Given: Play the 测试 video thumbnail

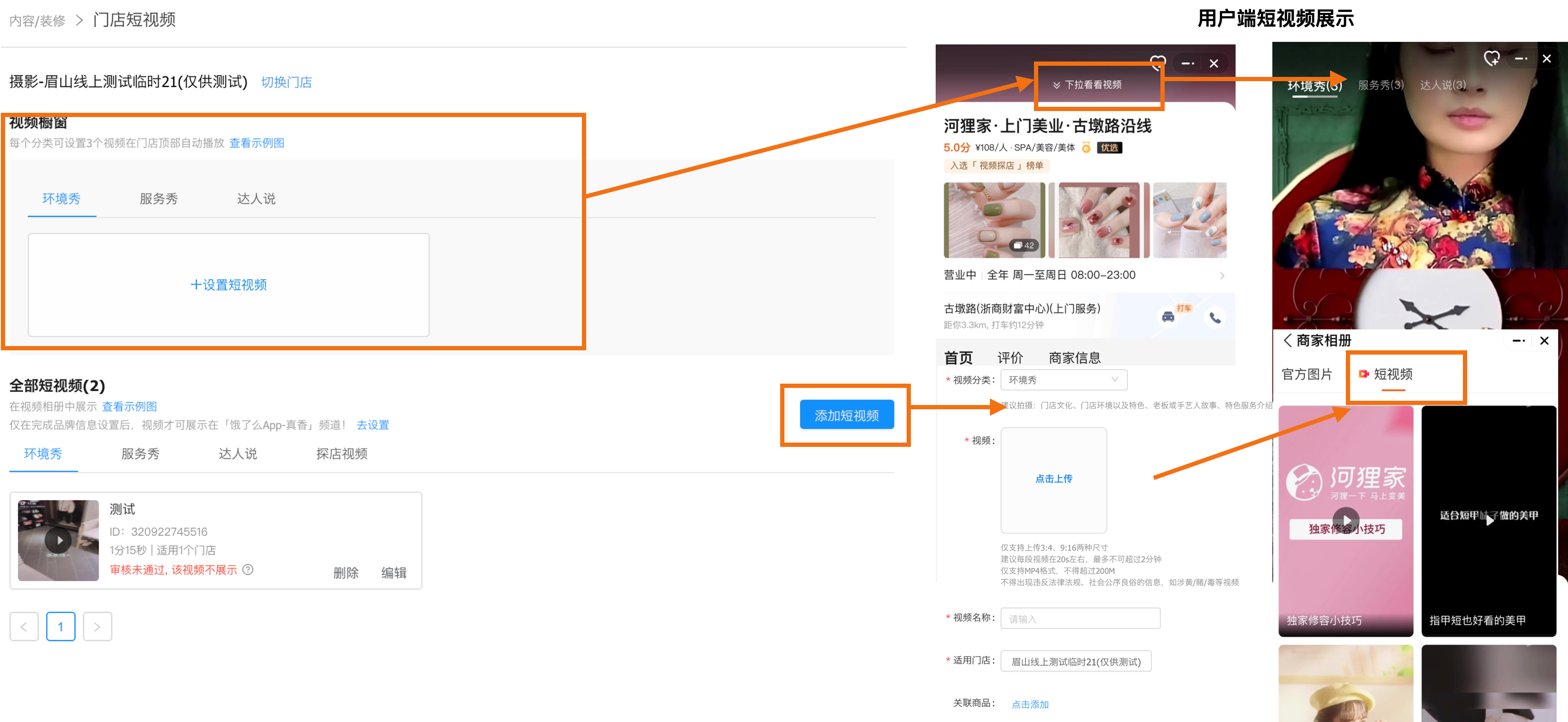Looking at the screenshot, I should 59,540.
